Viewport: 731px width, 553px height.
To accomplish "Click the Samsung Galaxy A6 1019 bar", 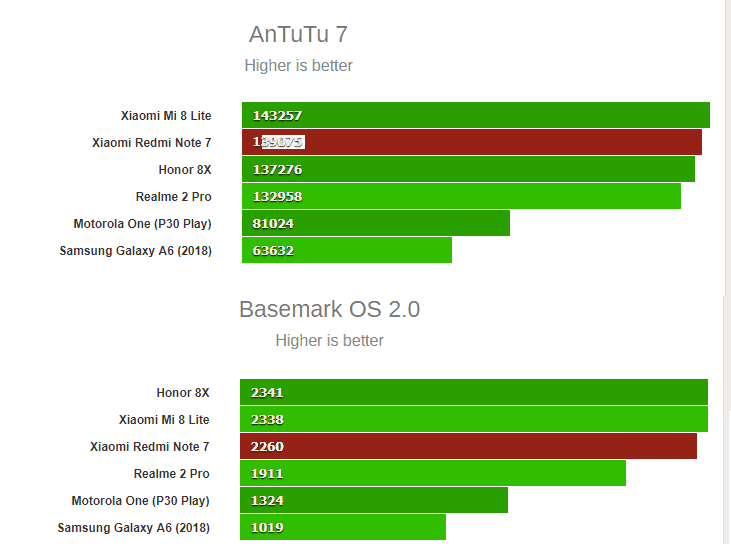I will [x=342, y=528].
